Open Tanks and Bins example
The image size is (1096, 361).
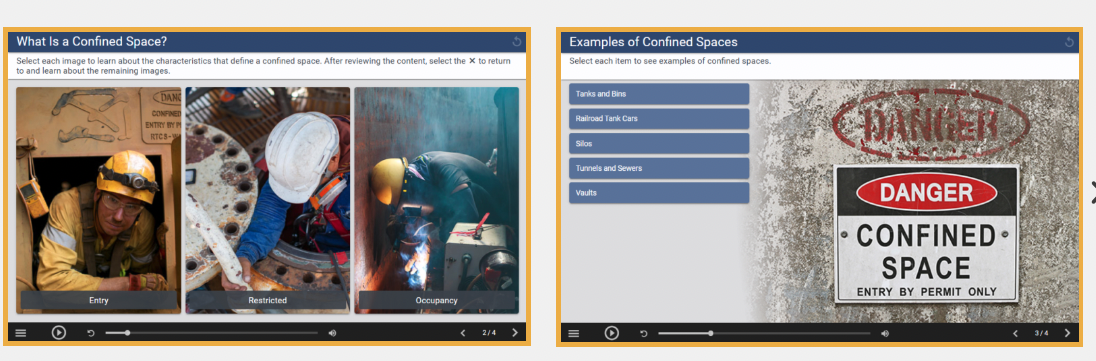pos(659,94)
